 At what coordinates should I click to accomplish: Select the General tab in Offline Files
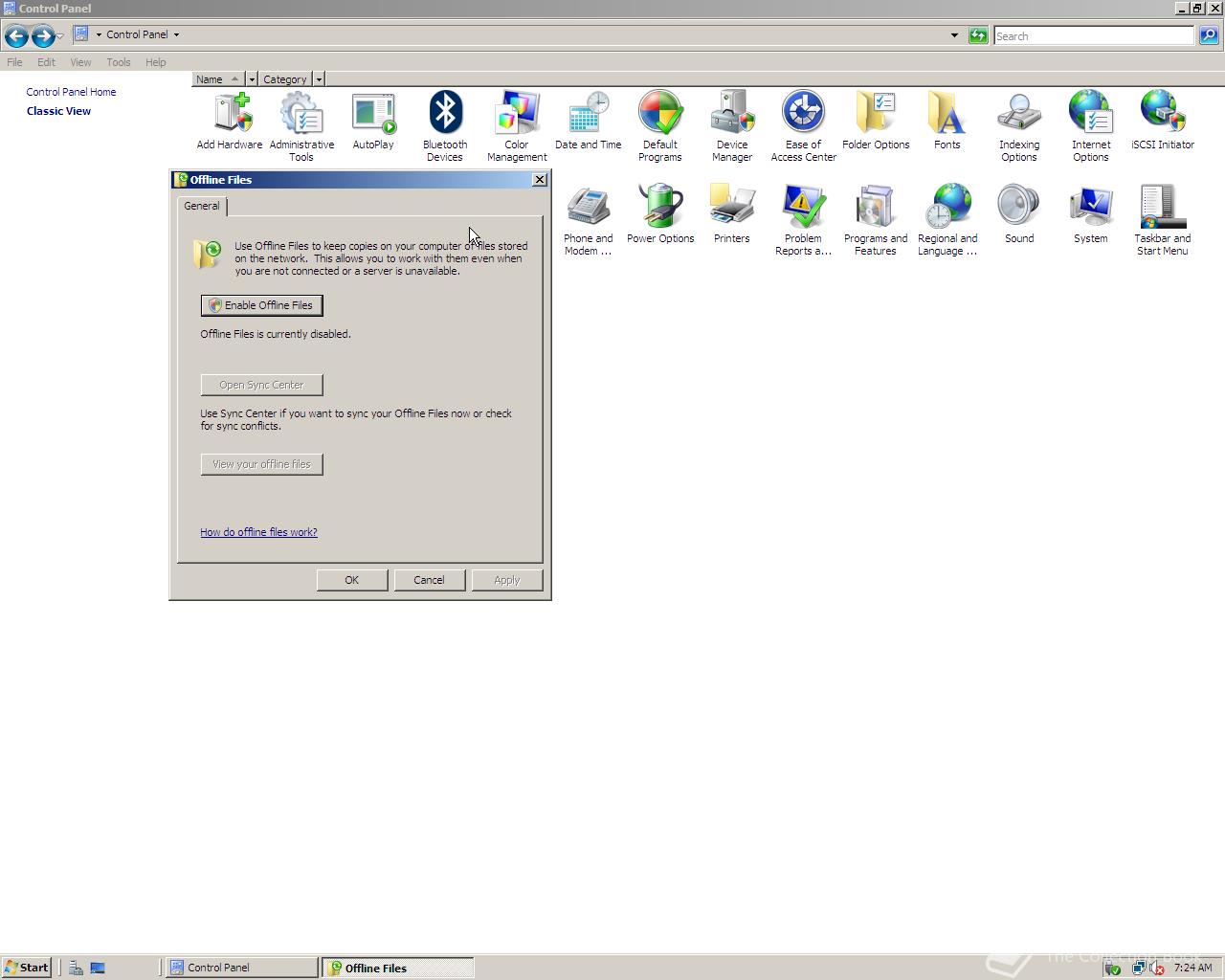pyautogui.click(x=202, y=206)
